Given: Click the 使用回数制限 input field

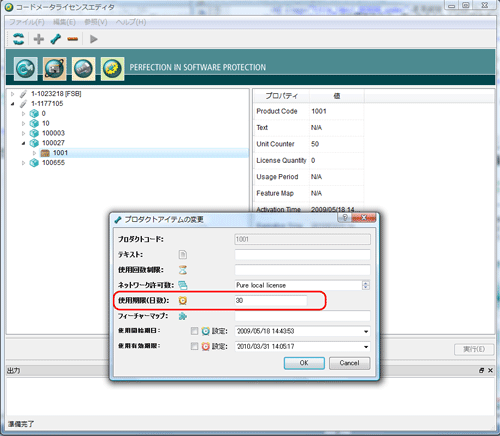Looking at the screenshot, I should click(x=302, y=270).
